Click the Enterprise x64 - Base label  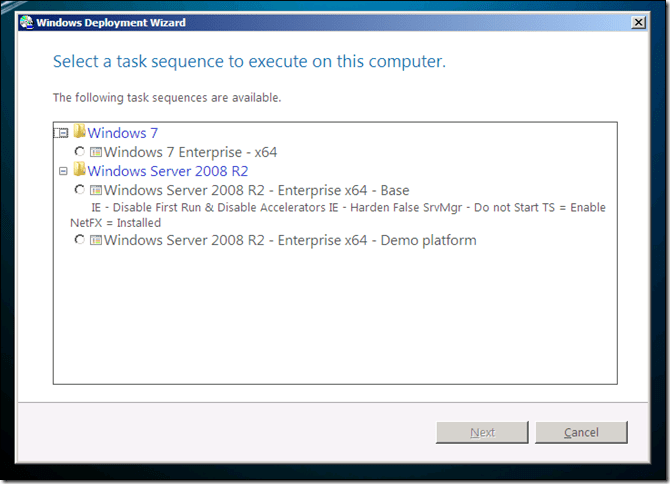tap(256, 190)
